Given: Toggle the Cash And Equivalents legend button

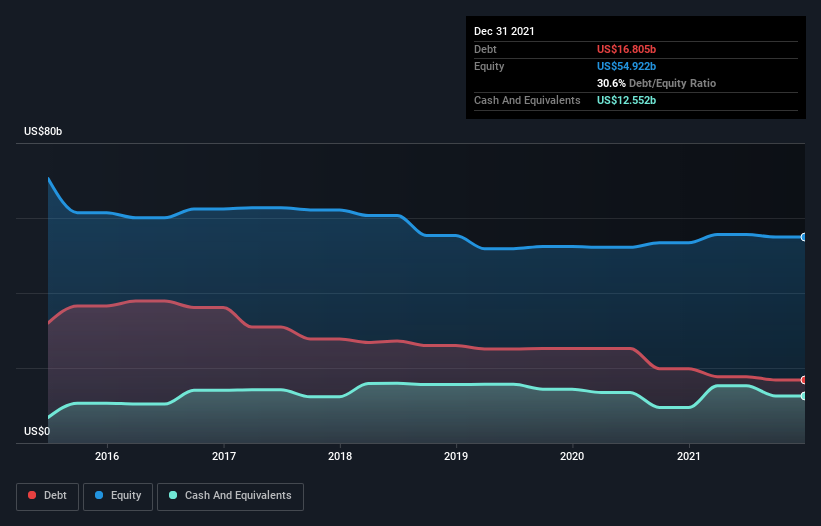Looking at the screenshot, I should (230, 496).
